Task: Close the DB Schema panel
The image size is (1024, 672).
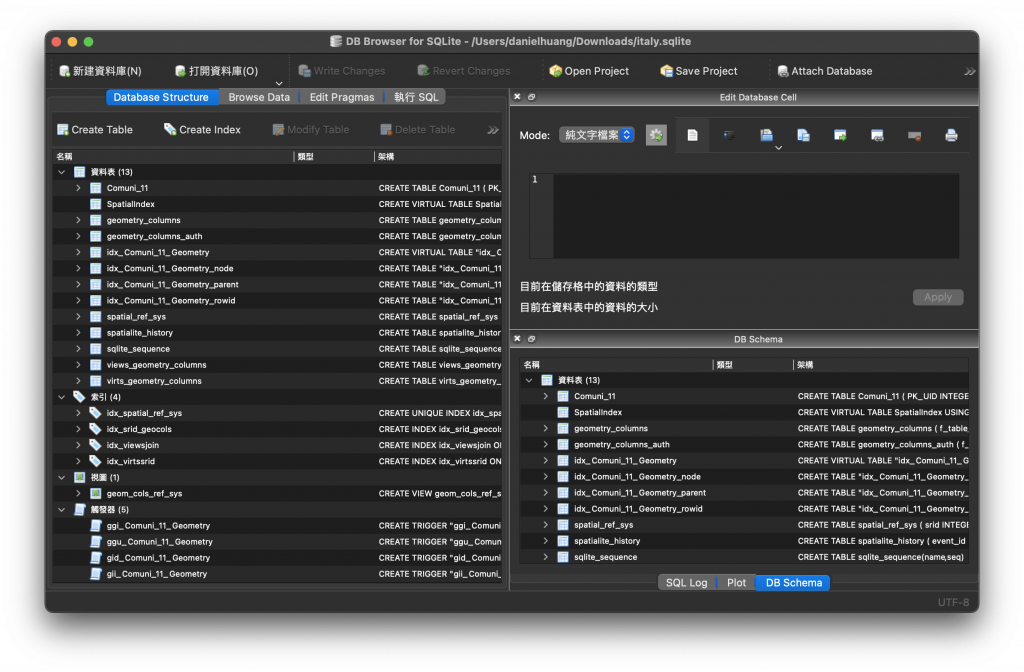Action: click(517, 339)
